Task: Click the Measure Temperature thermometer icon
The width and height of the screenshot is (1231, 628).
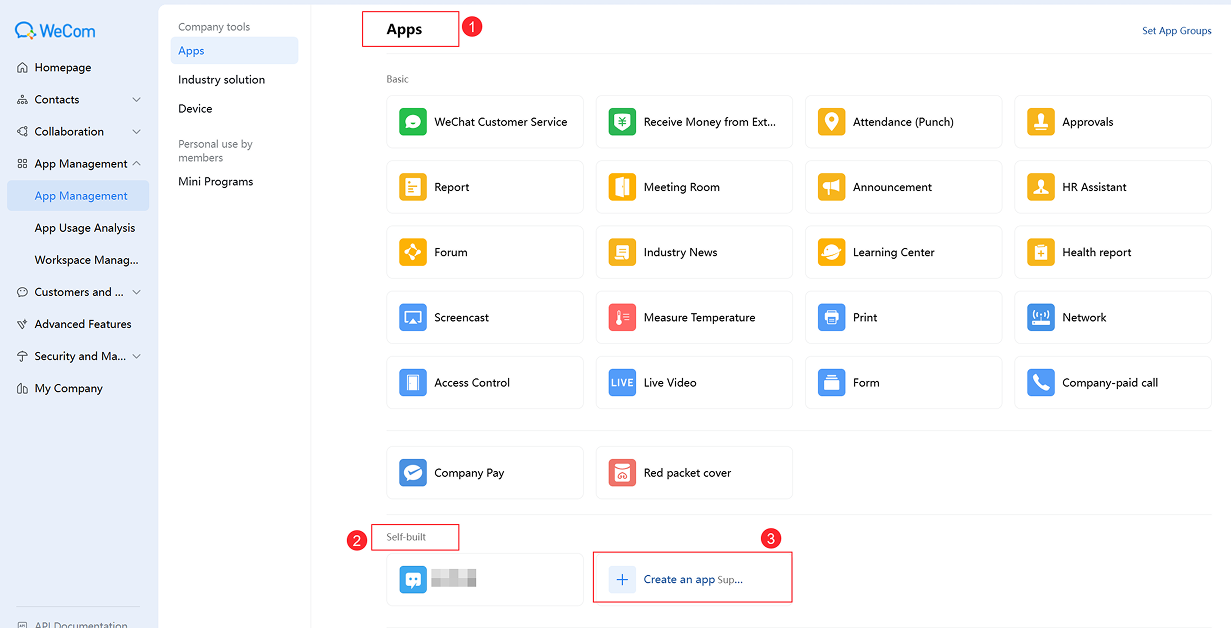Action: (x=622, y=318)
